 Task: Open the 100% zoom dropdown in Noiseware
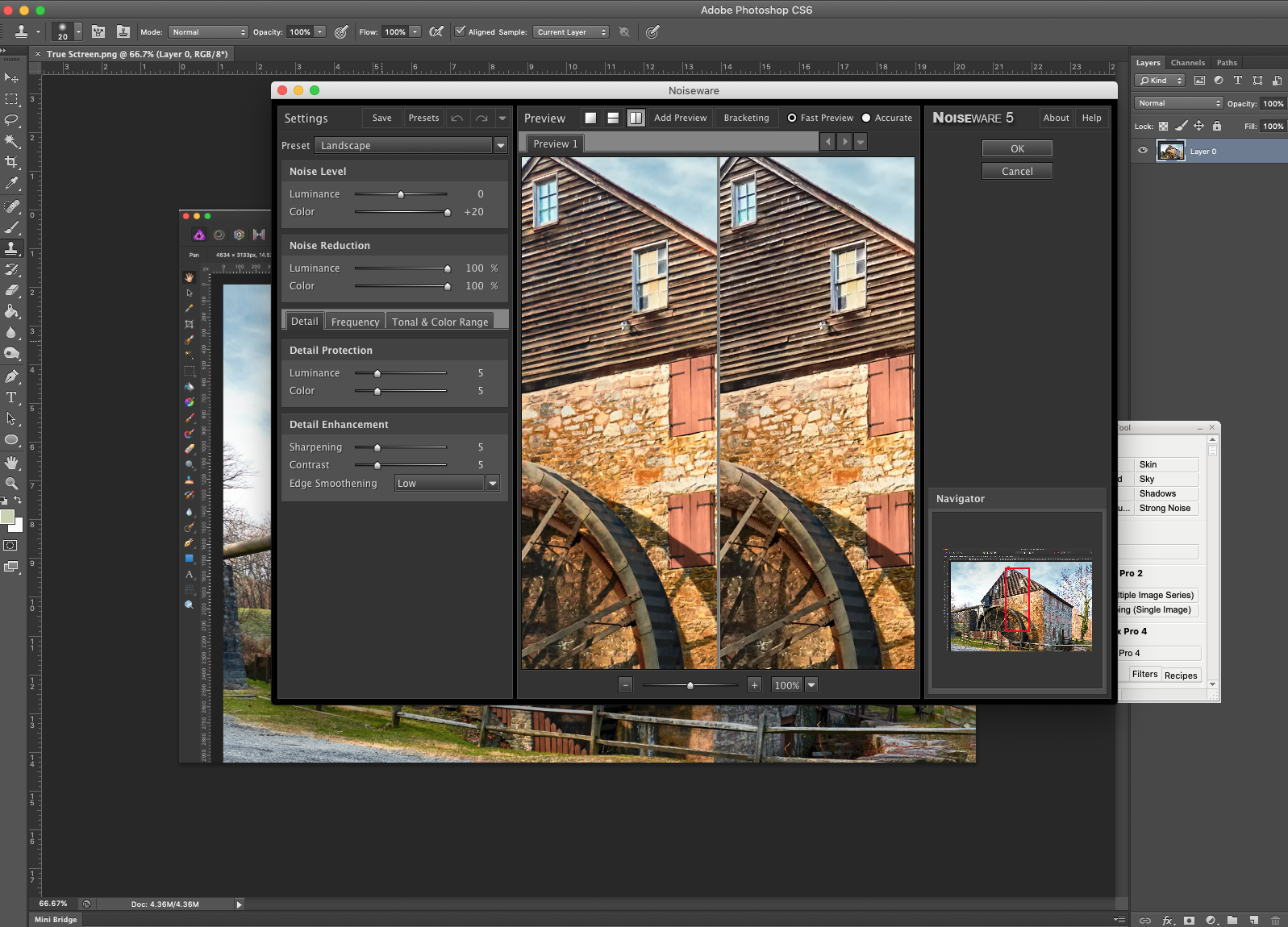811,685
